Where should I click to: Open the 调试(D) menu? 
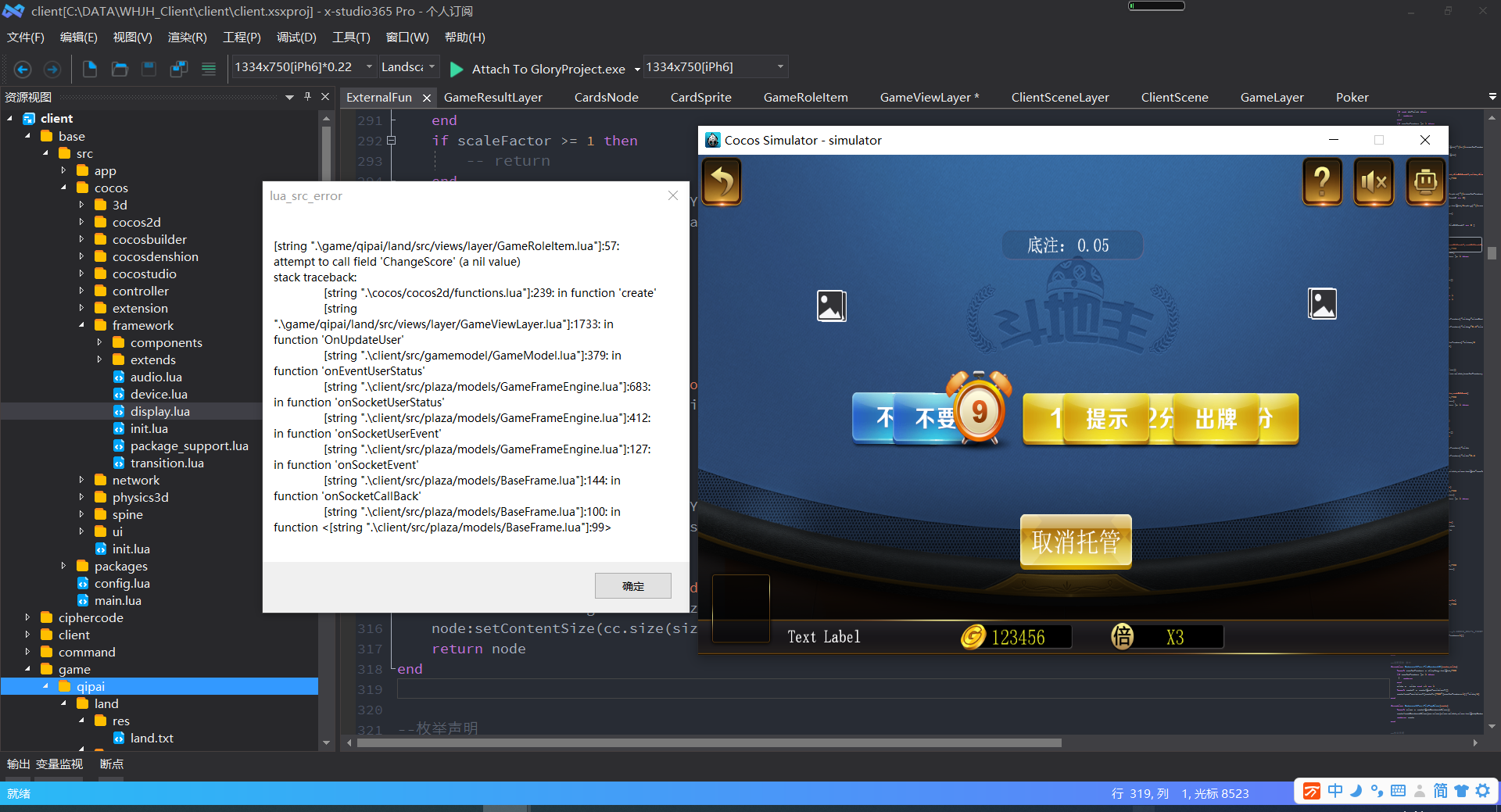pos(296,38)
